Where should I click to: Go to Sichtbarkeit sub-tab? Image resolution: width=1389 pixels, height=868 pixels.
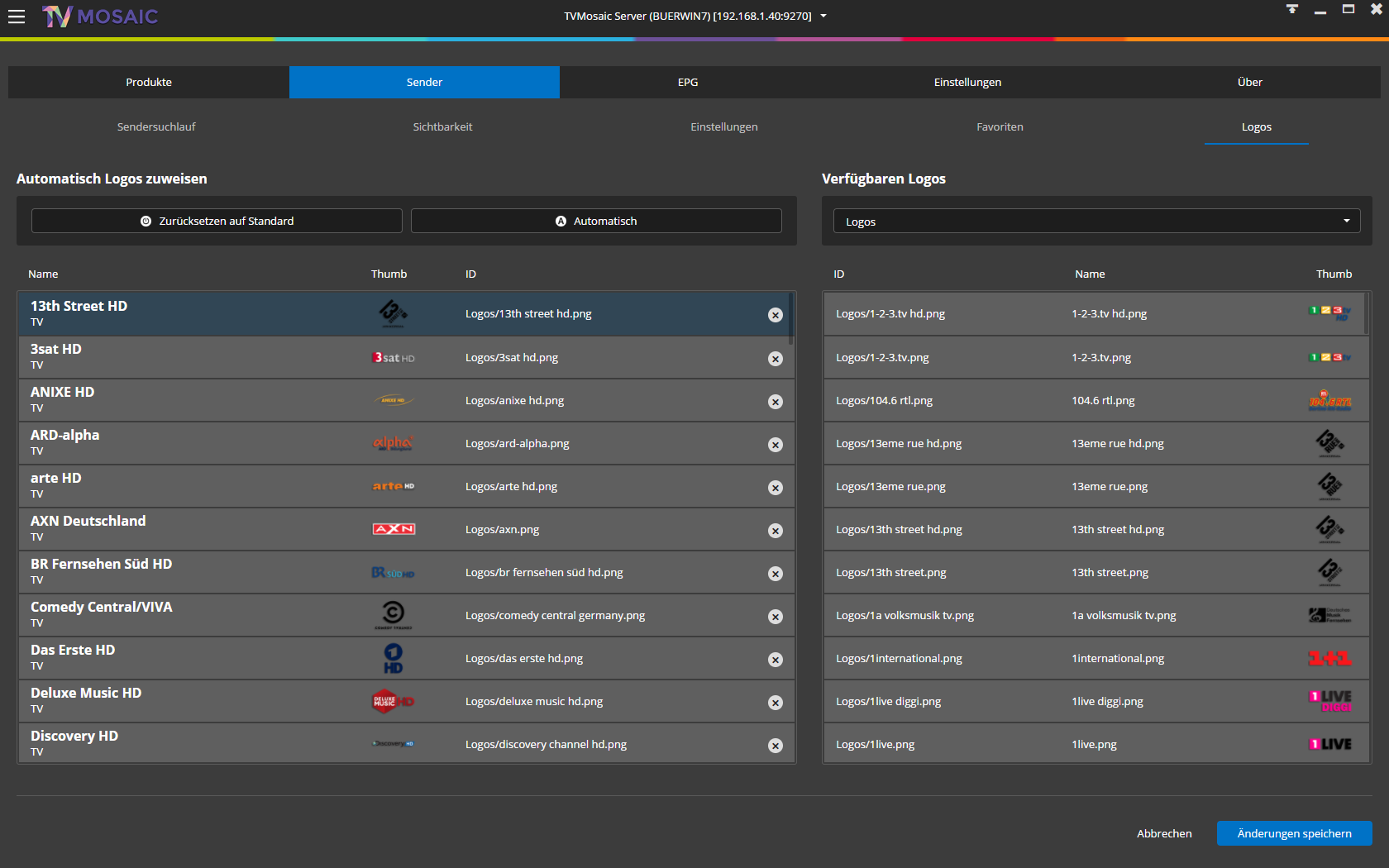coord(442,126)
